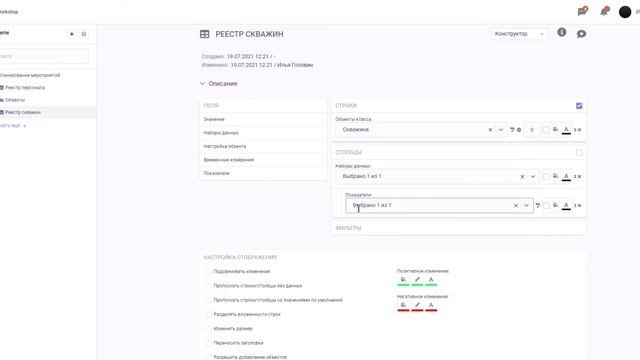Select Реестр скважин in sidebar
Viewport: 640px width, 360px height.
tap(22, 112)
